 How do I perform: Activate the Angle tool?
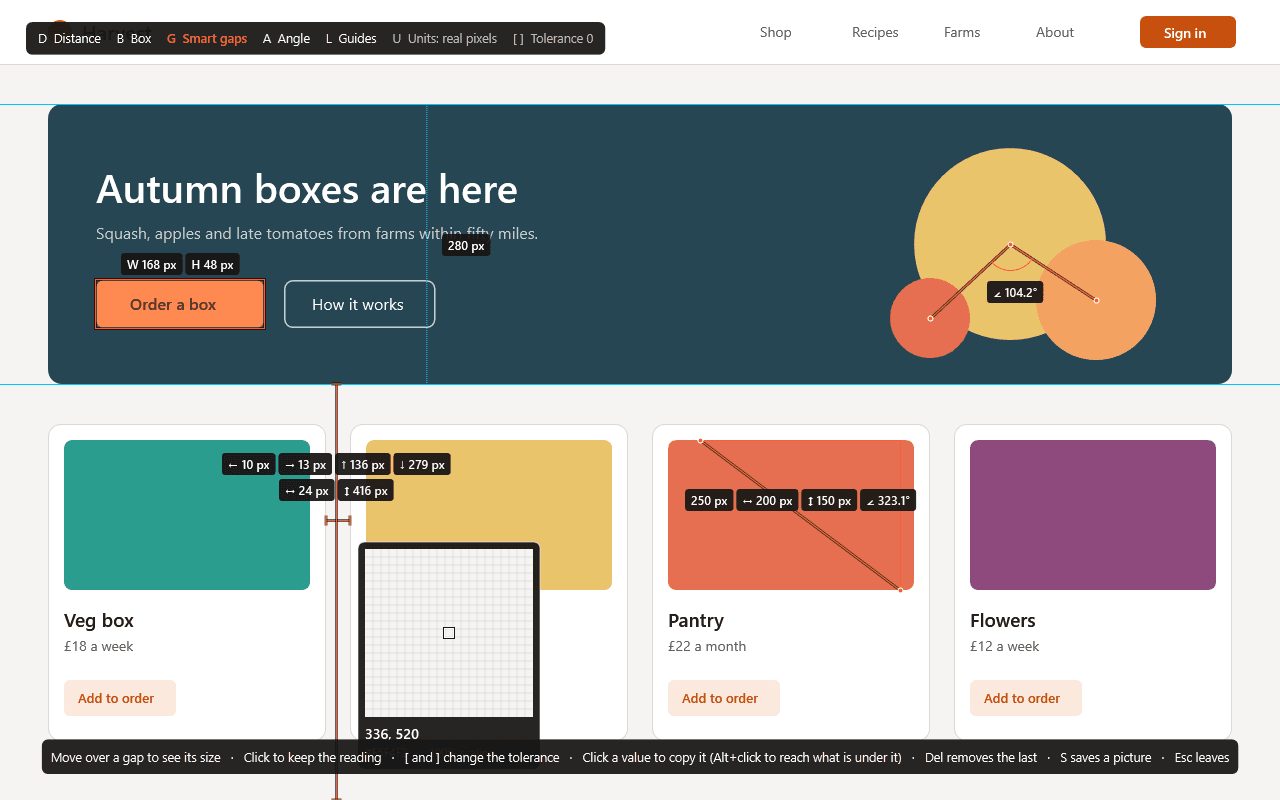(286, 39)
